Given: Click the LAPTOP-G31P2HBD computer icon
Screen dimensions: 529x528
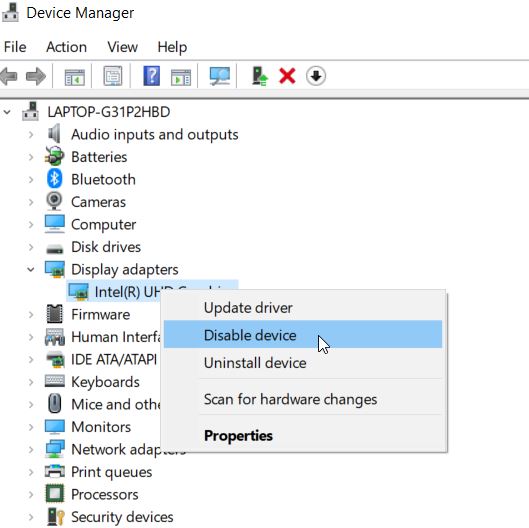Looking at the screenshot, I should [30, 111].
